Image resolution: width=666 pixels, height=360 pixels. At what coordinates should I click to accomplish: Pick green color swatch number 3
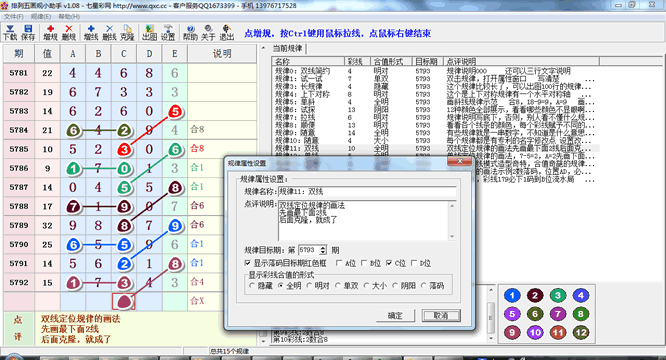pyautogui.click(x=558, y=295)
